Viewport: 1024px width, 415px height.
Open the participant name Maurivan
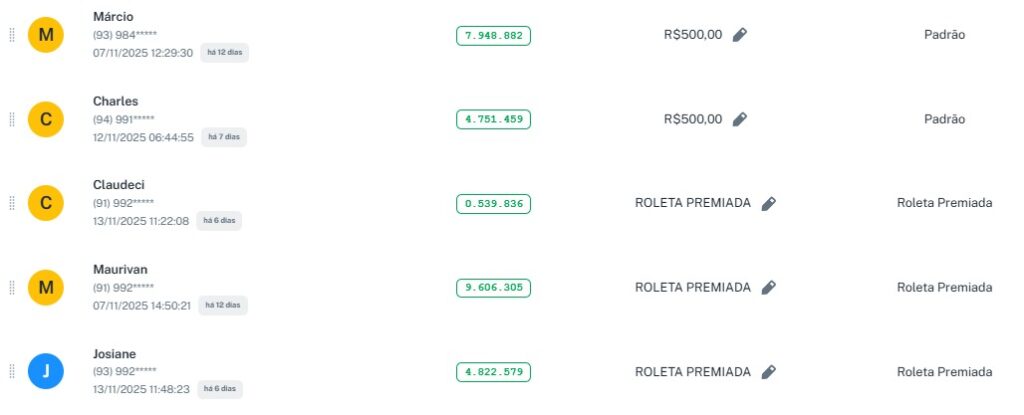pyautogui.click(x=120, y=270)
